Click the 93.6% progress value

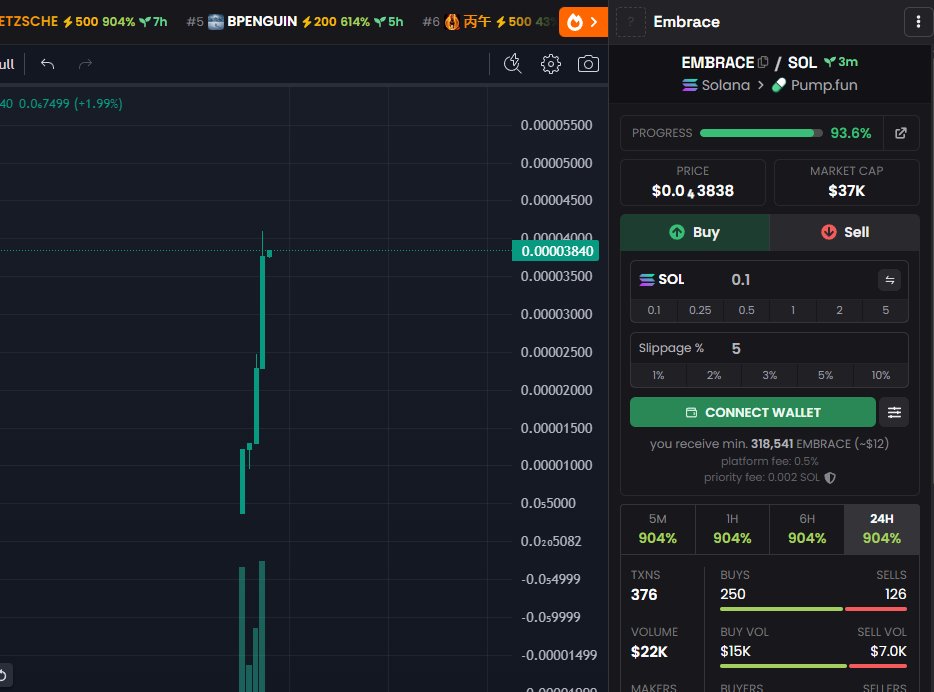point(851,133)
